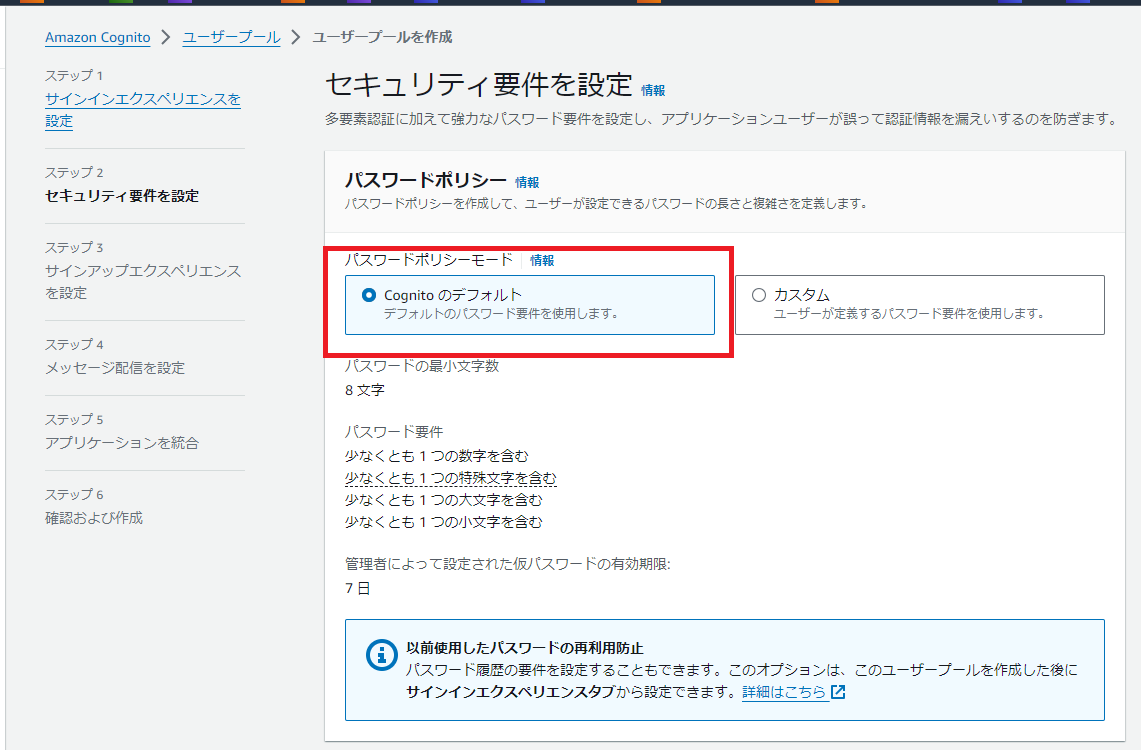Click the 8 文字 minimum length value
The height and width of the screenshot is (750, 1141).
pos(365,390)
